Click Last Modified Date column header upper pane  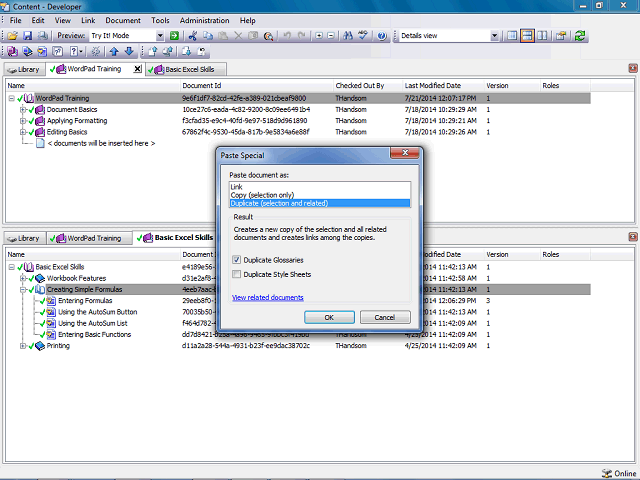point(443,86)
